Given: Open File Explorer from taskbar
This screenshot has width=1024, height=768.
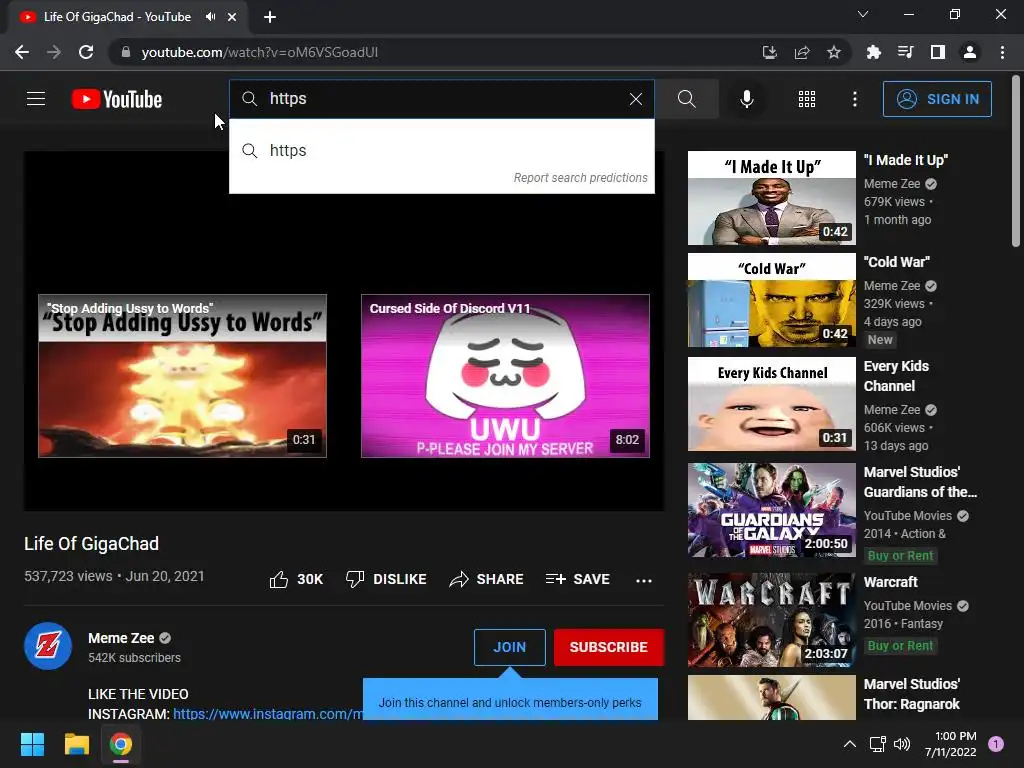Looking at the screenshot, I should coord(76,744).
